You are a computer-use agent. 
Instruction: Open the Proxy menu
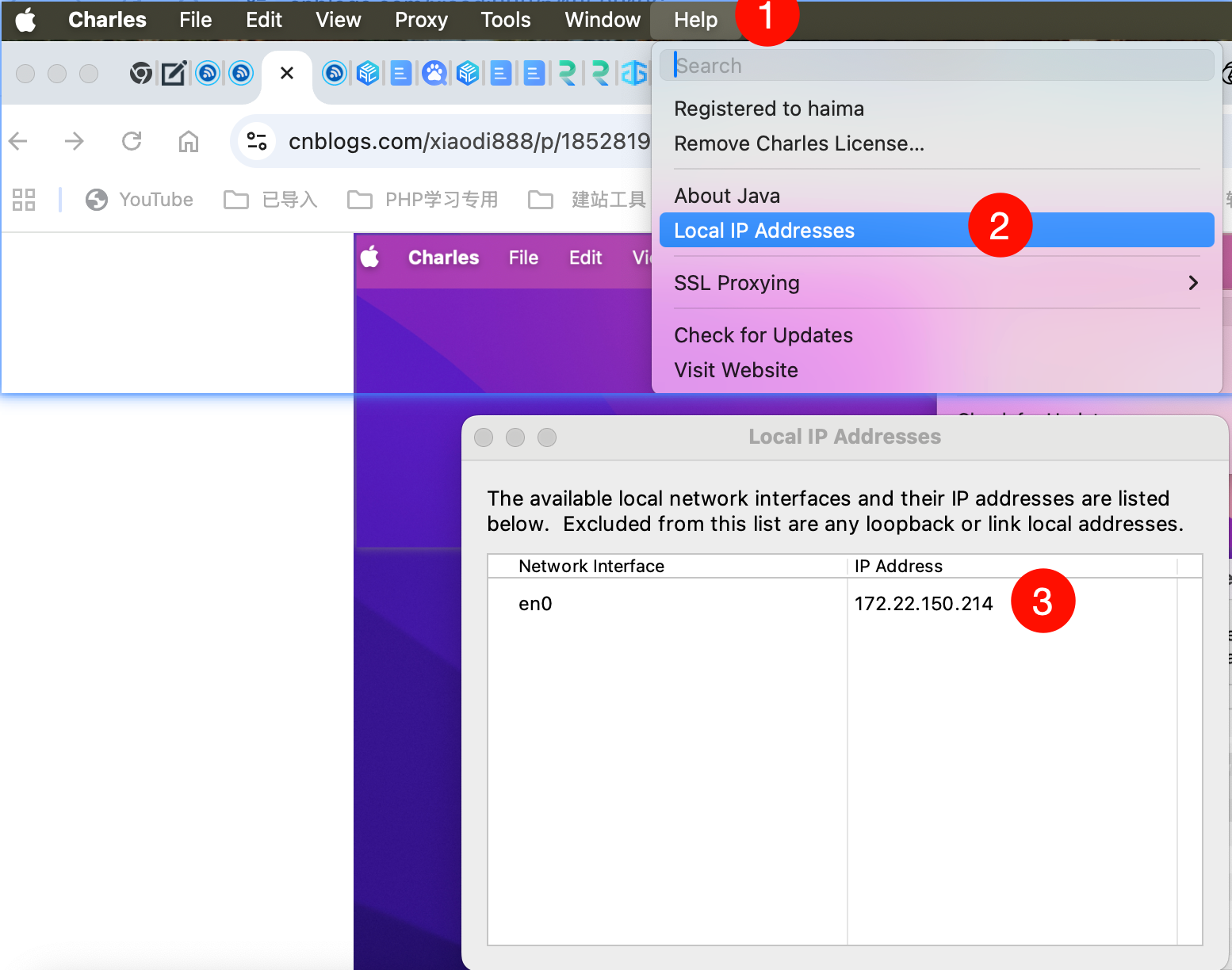[421, 20]
